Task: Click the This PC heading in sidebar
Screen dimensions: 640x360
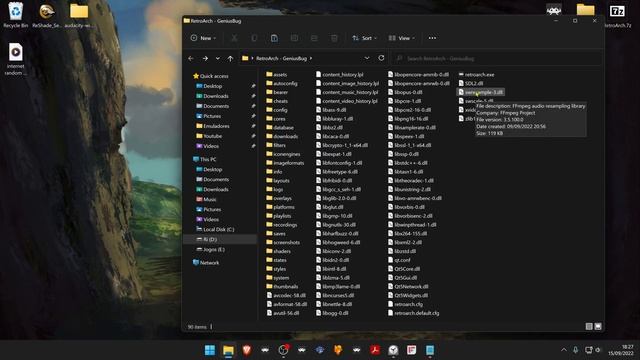Action: coord(208,159)
